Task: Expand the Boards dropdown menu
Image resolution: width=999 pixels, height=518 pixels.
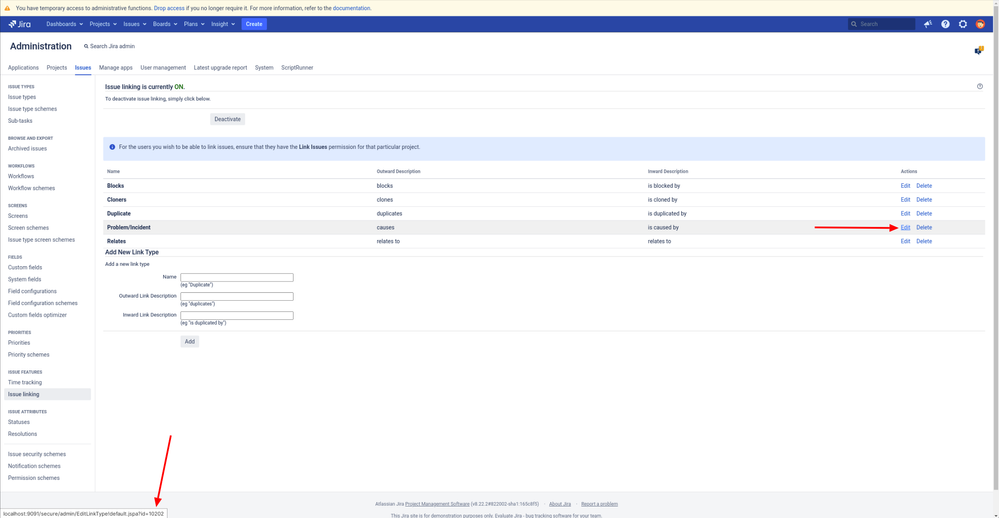Action: (164, 24)
